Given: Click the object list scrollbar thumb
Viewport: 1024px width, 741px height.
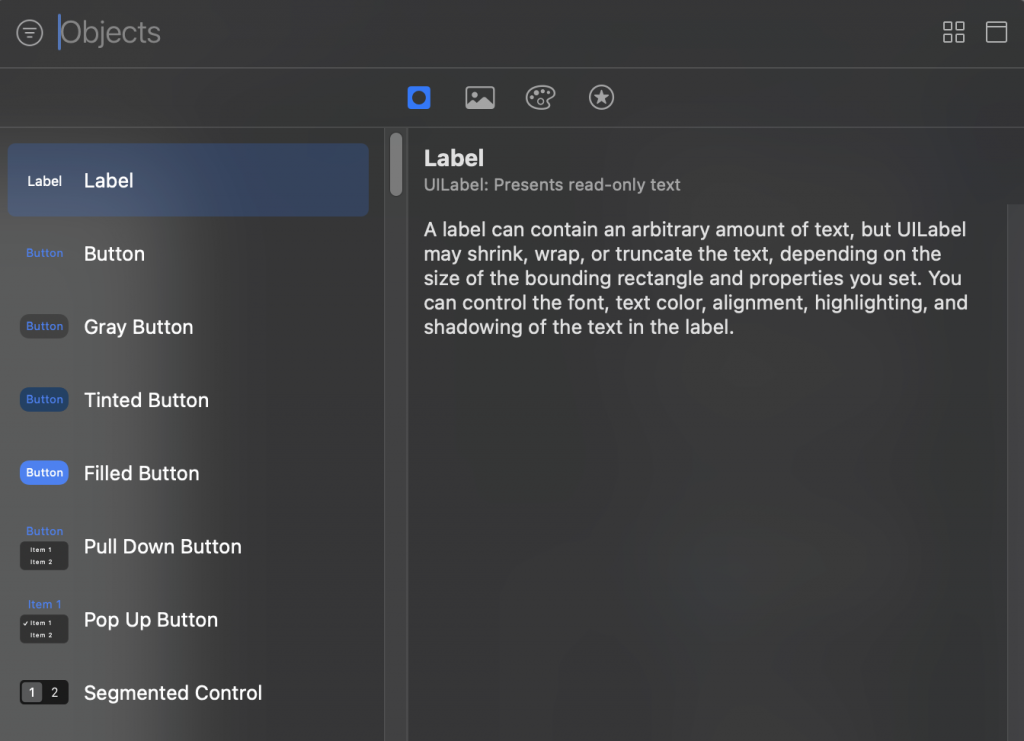Looking at the screenshot, I should [396, 164].
